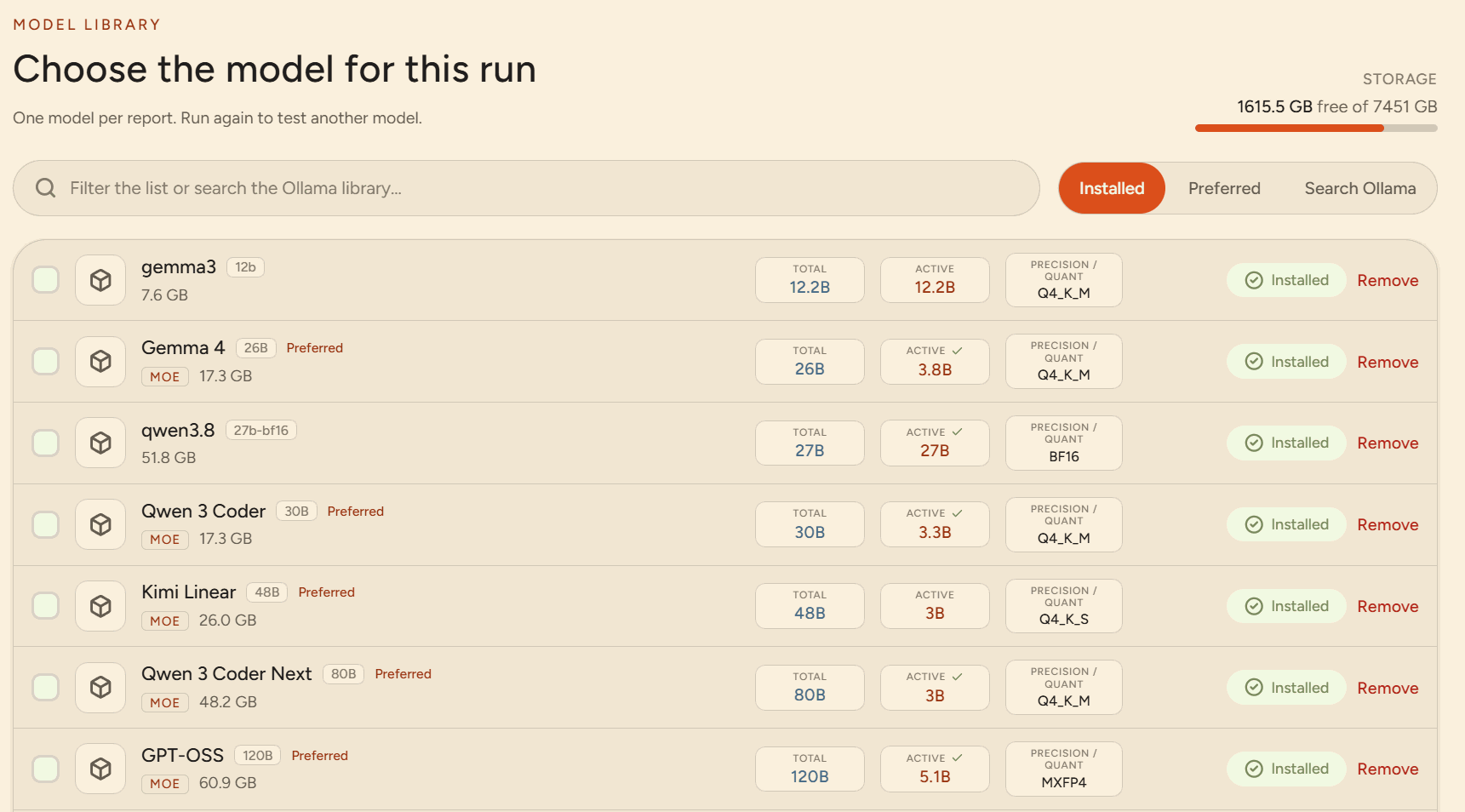Click the Qwen 3 Coder Next cube icon
Image resolution: width=1465 pixels, height=812 pixels.
click(x=100, y=687)
